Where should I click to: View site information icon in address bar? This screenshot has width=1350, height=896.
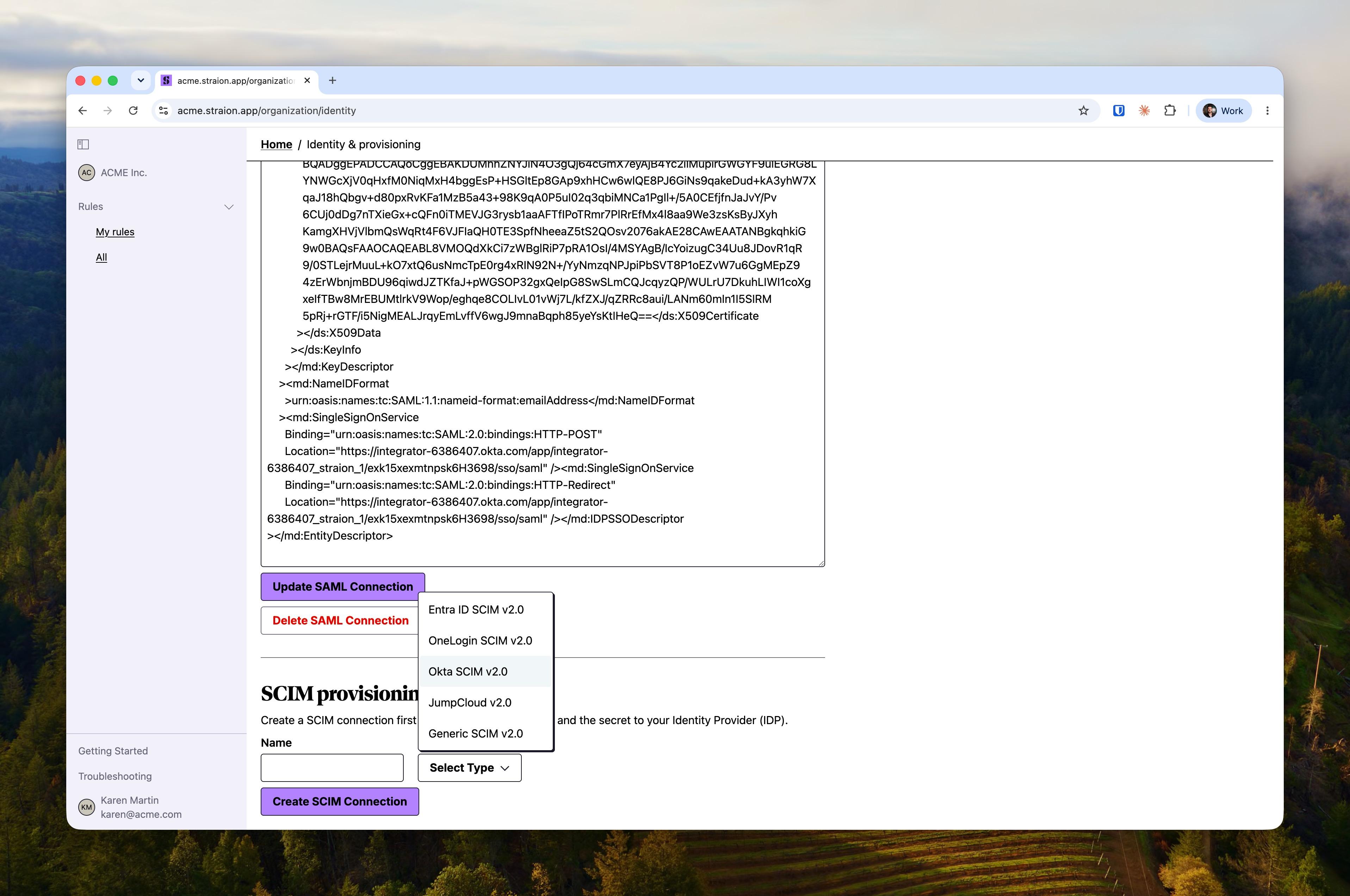coord(163,111)
